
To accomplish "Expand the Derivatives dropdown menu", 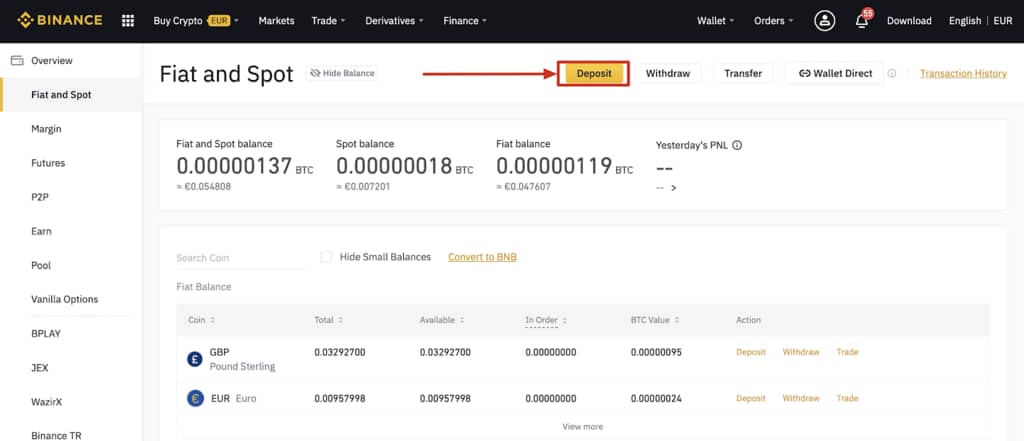I will tap(394, 20).
